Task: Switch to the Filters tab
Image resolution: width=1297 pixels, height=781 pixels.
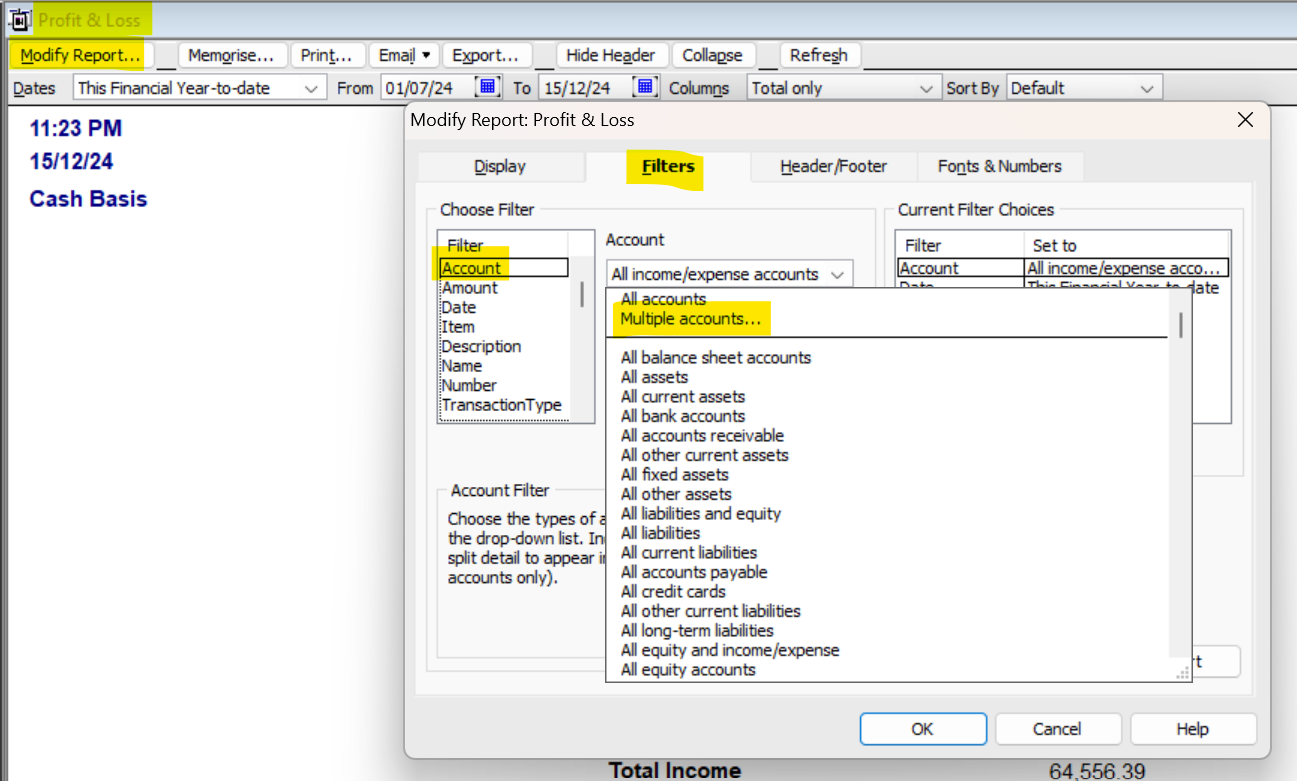Action: 668,166
